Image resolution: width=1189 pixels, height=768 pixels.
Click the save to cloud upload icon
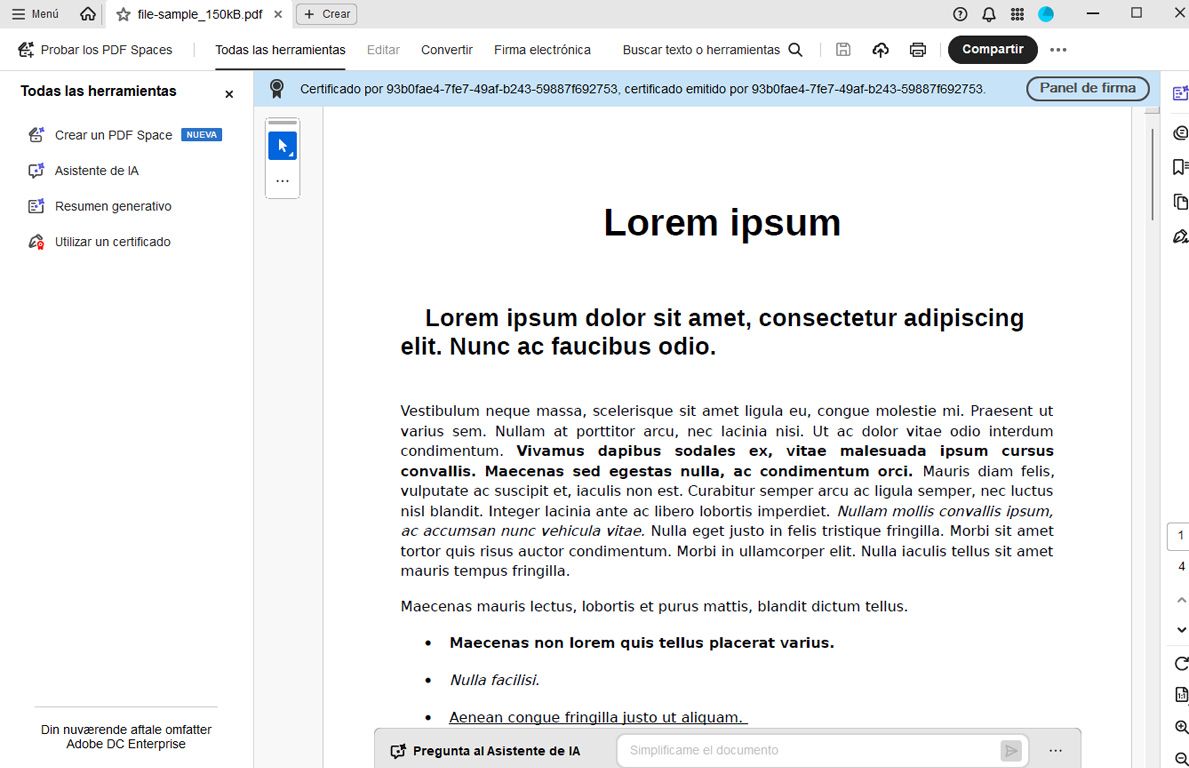pos(880,49)
